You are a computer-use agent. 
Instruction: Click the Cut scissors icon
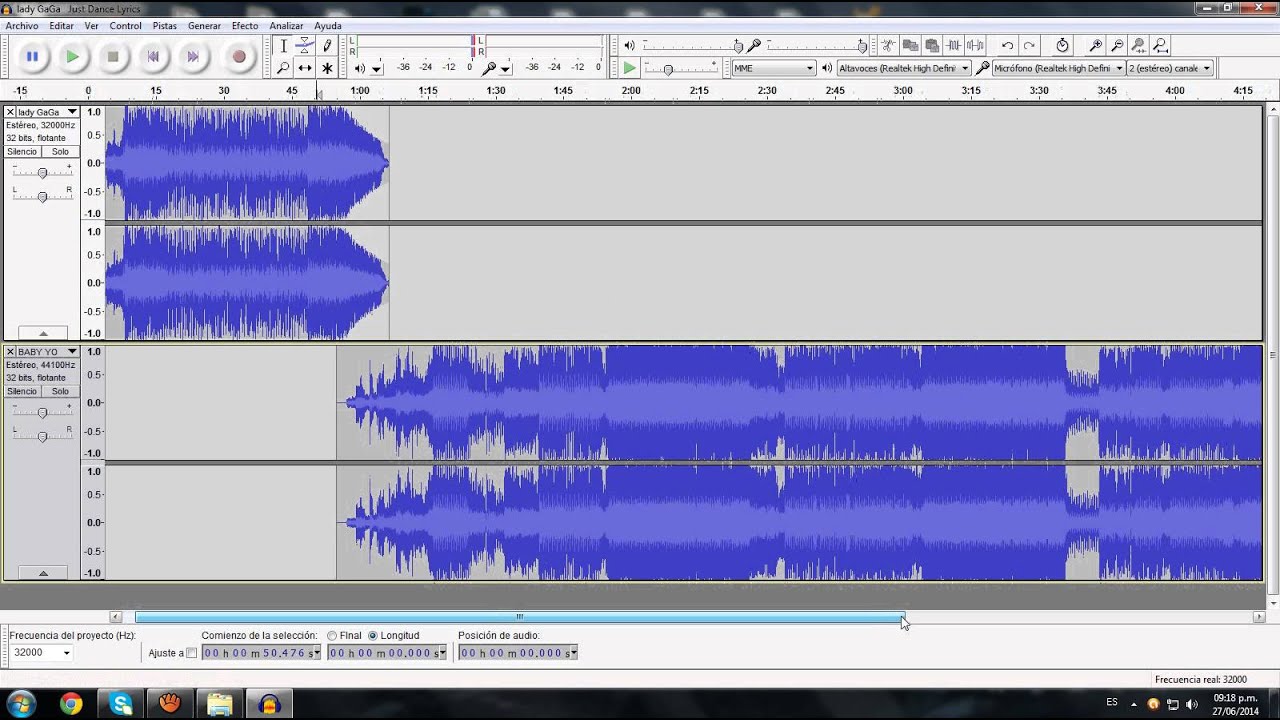coord(888,45)
